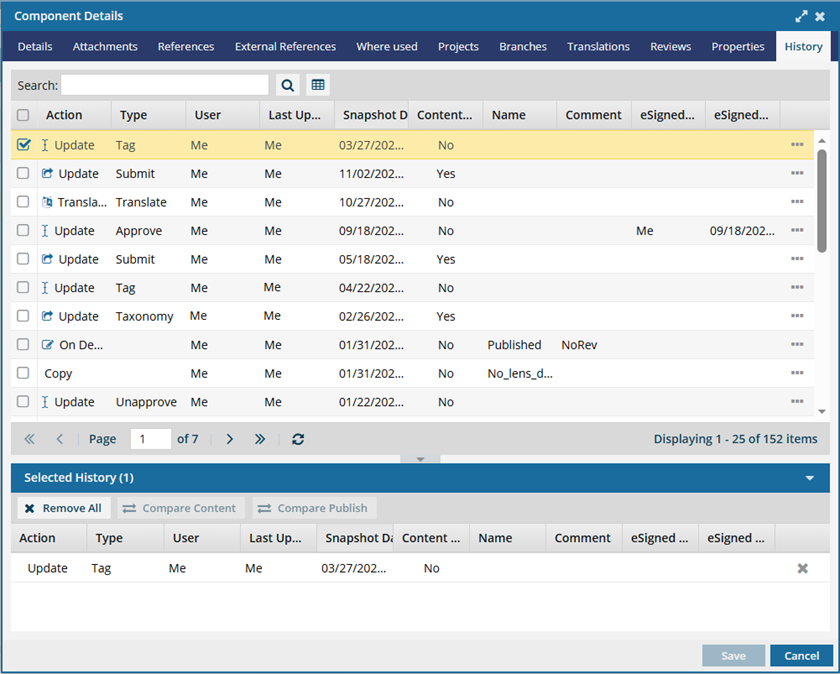840x674 pixels.
Task: Remove selected Tag entry with X icon
Action: [802, 568]
